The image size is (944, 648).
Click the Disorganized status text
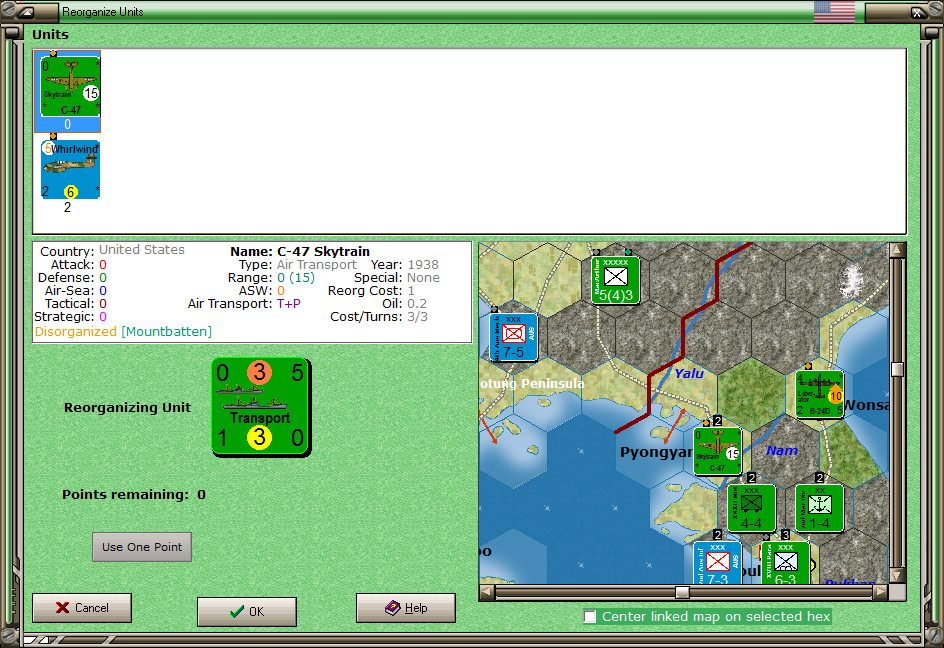pyautogui.click(x=76, y=332)
